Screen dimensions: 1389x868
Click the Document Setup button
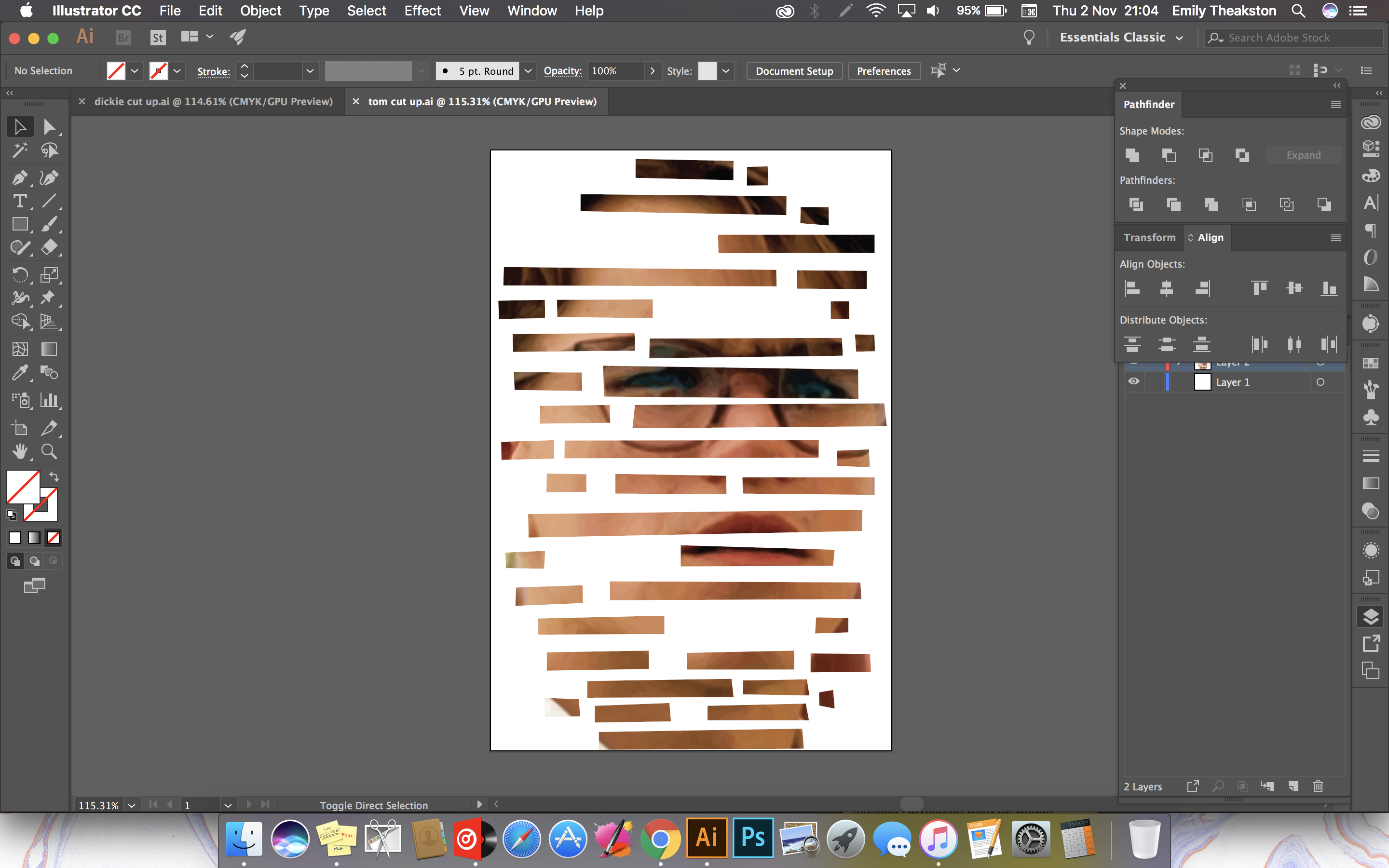pos(794,71)
